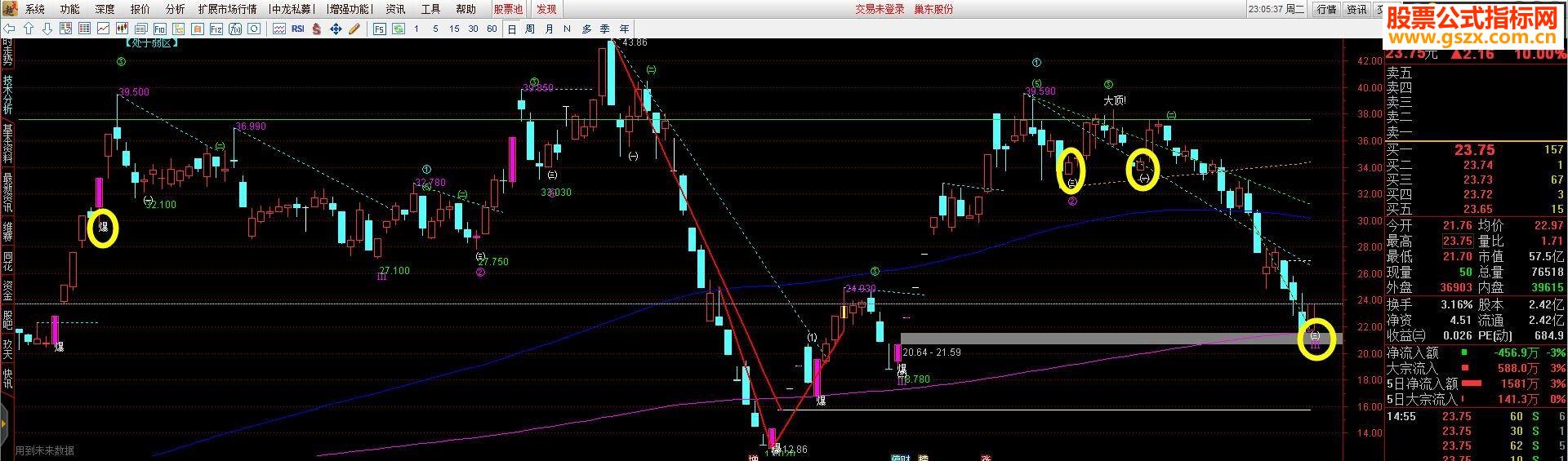Click the circle-in-square toolbar icon
The width and height of the screenshot is (1568, 461).
pos(253,29)
